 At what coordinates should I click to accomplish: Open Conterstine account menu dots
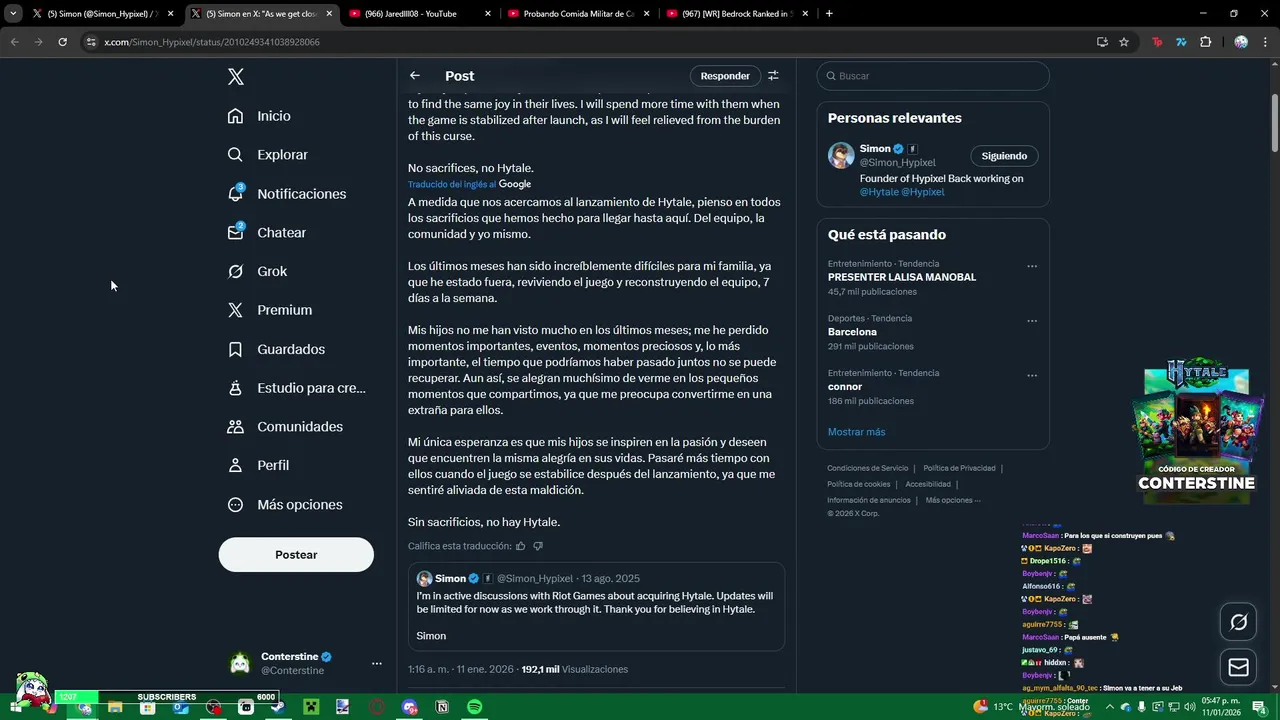377,663
